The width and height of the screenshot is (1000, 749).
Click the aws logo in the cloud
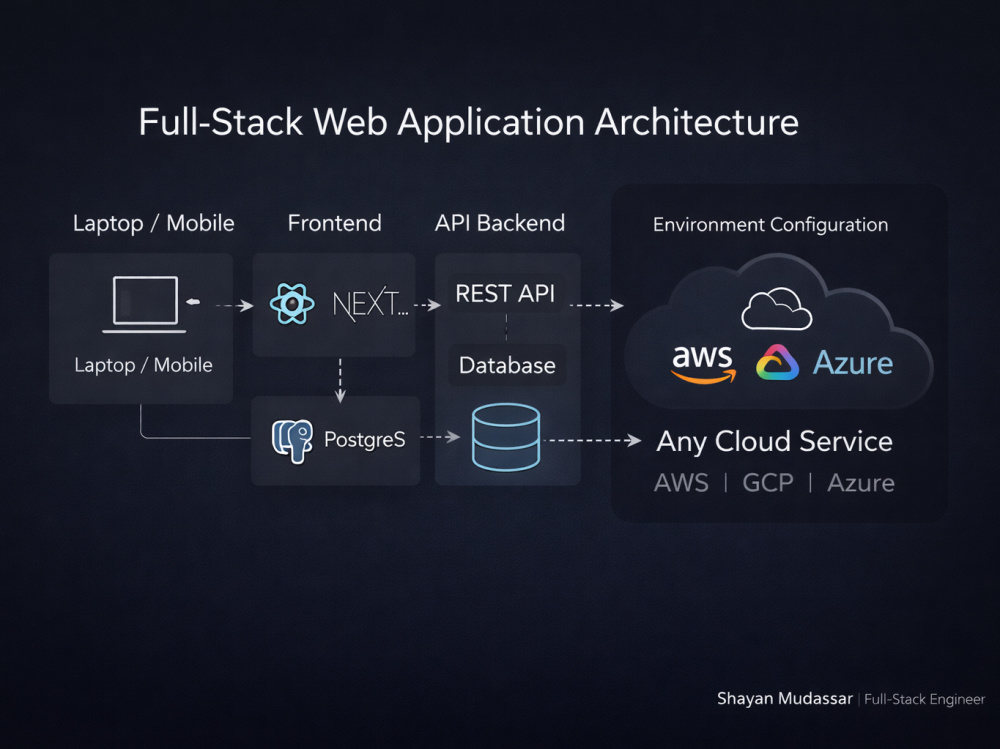pos(703,364)
